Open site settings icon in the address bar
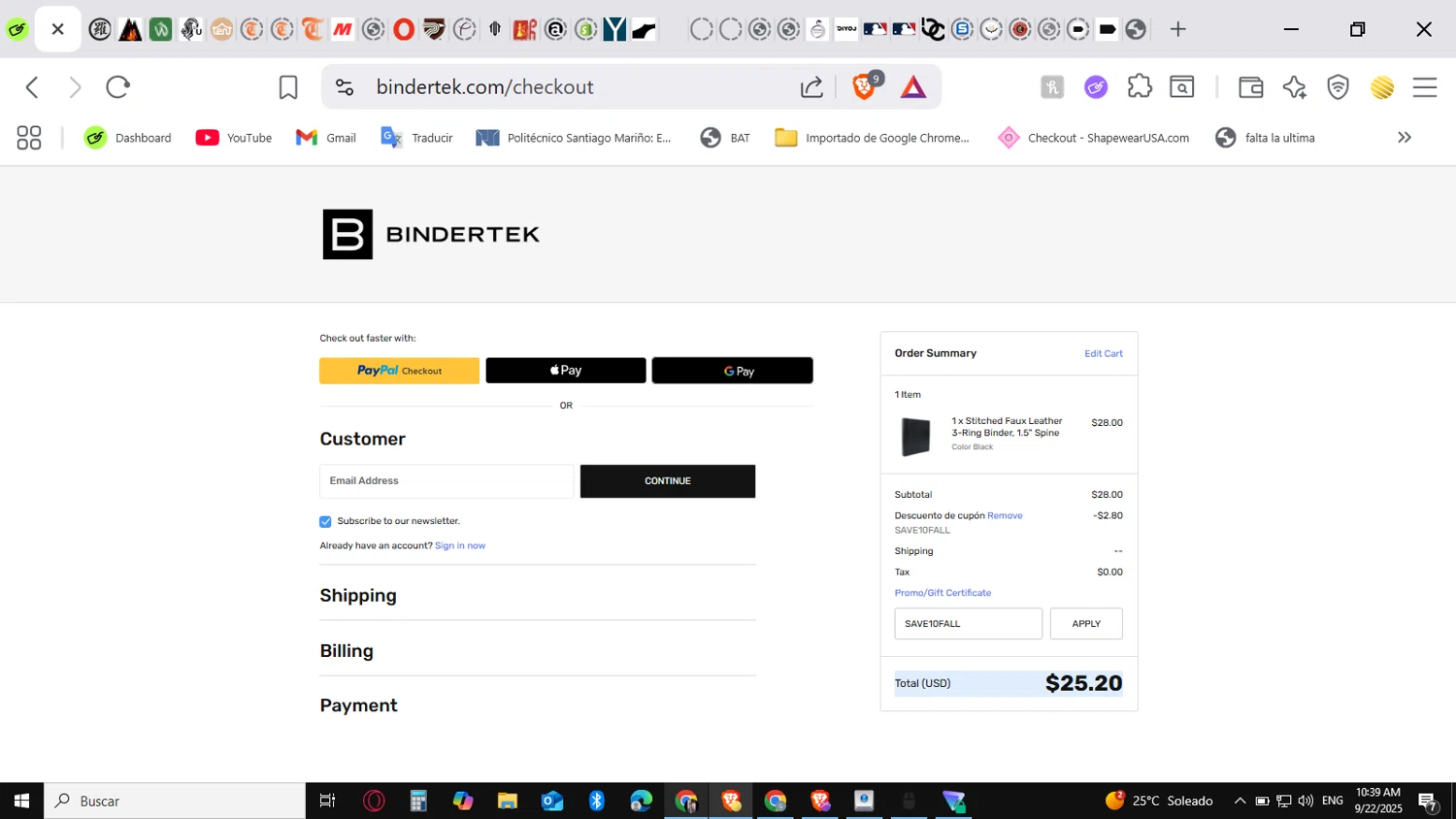 click(x=345, y=87)
